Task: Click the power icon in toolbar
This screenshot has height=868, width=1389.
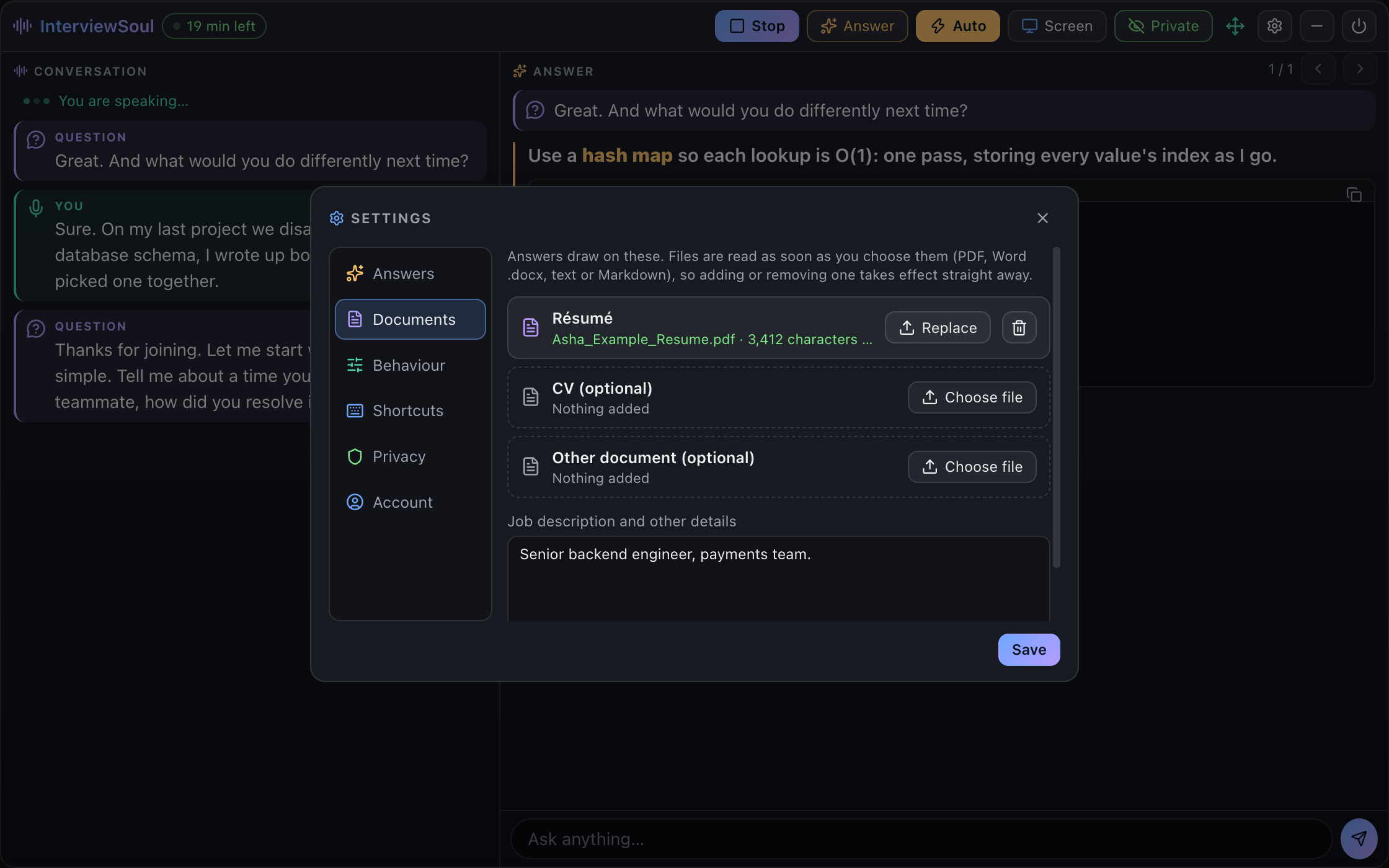Action: point(1359,26)
